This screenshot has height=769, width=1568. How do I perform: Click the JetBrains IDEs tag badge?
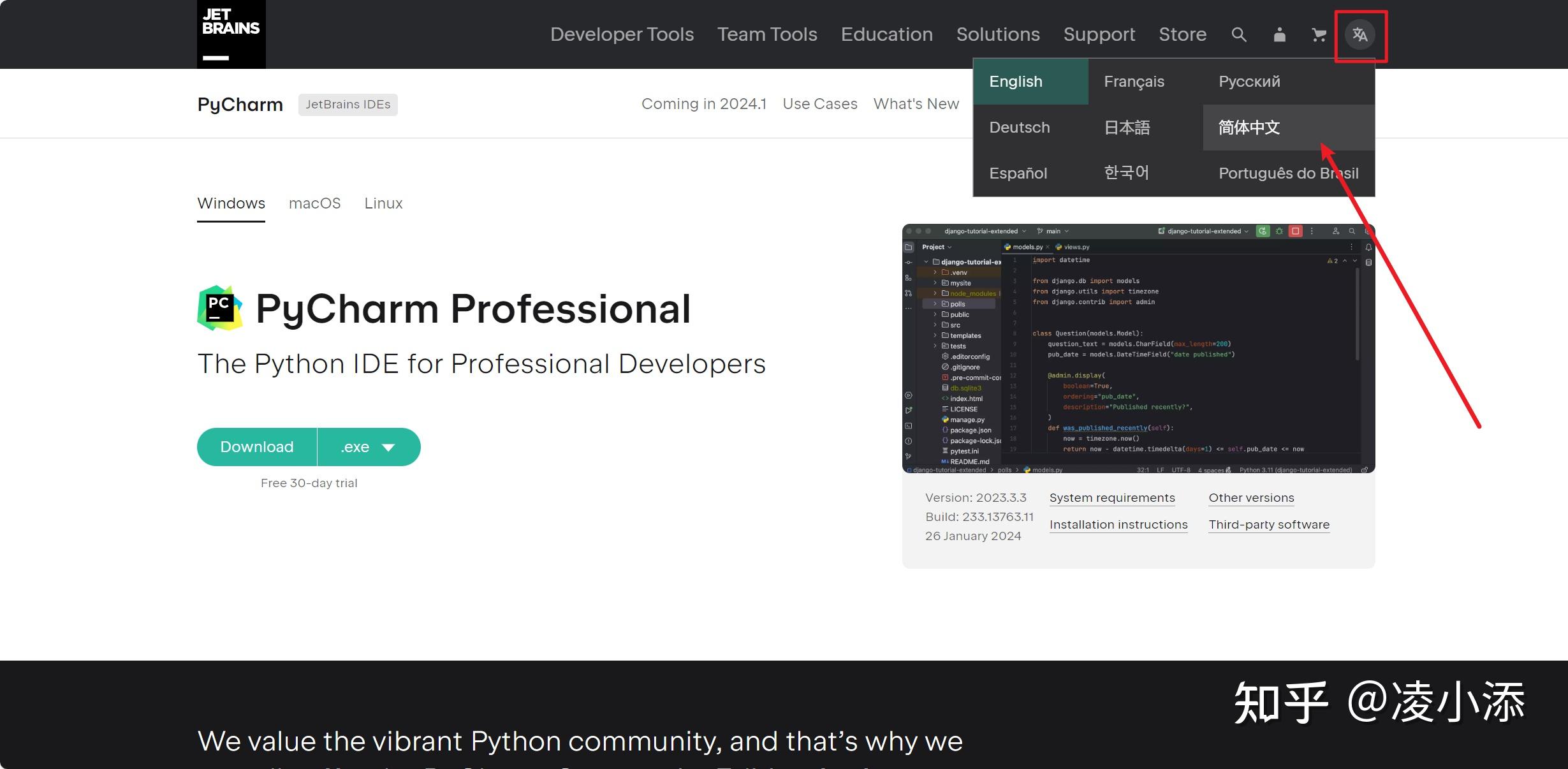coord(348,105)
